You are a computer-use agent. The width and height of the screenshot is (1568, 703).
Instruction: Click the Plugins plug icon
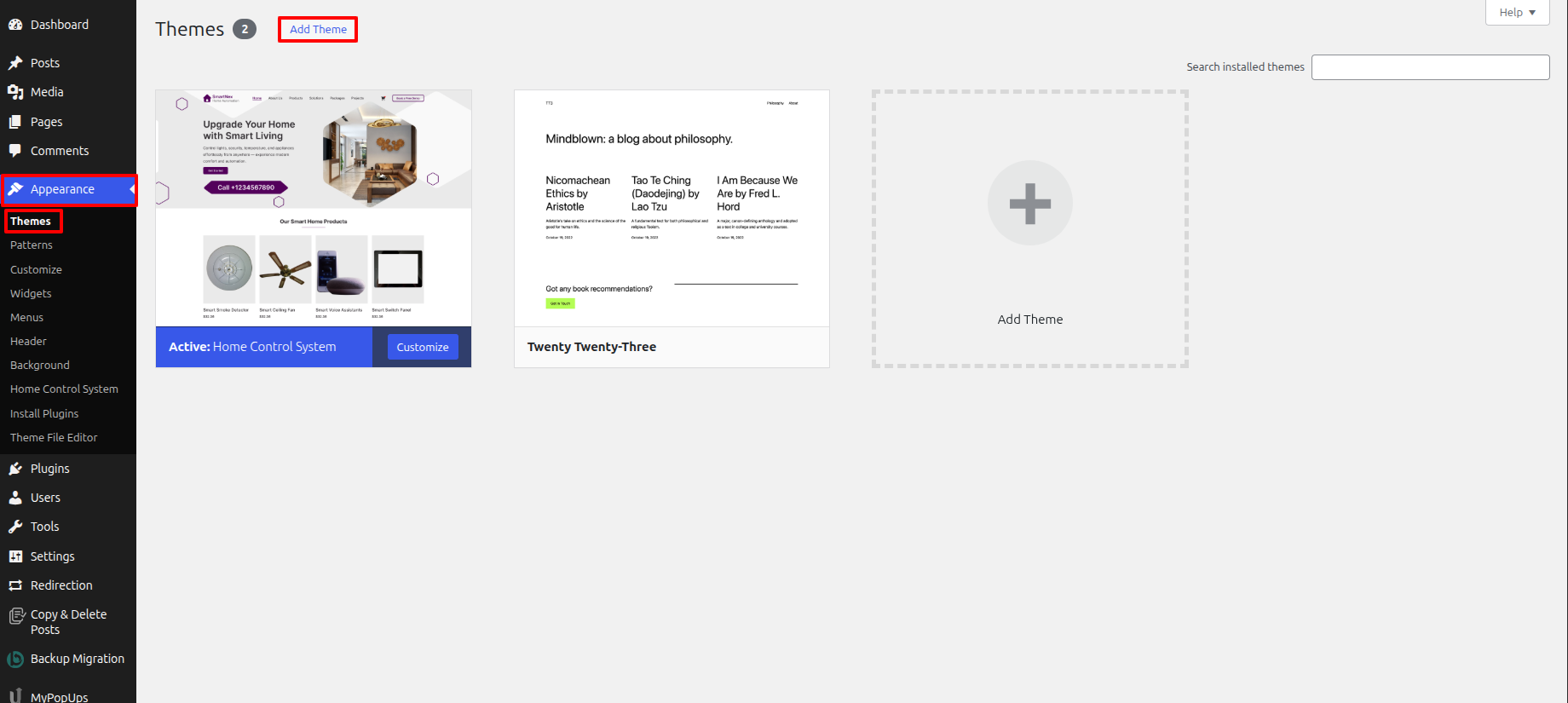pyautogui.click(x=15, y=469)
